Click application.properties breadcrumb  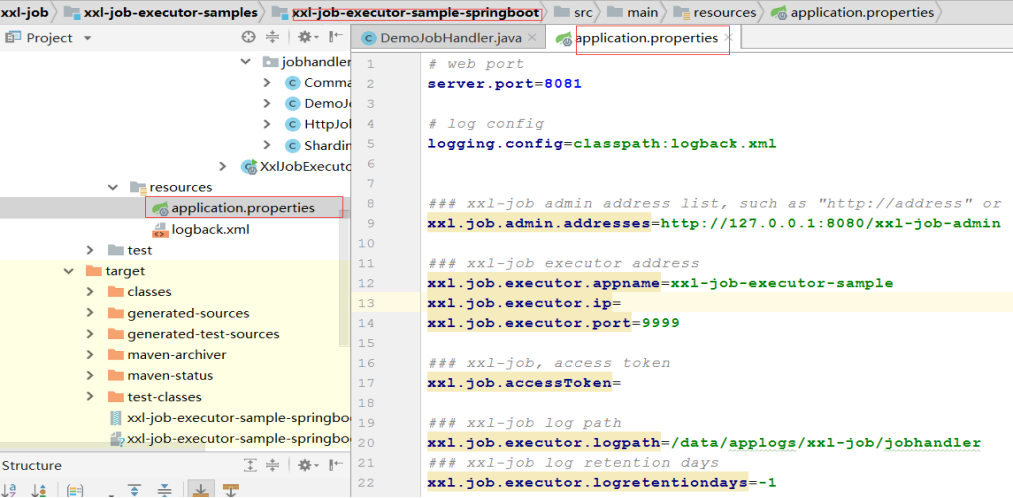click(x=862, y=12)
